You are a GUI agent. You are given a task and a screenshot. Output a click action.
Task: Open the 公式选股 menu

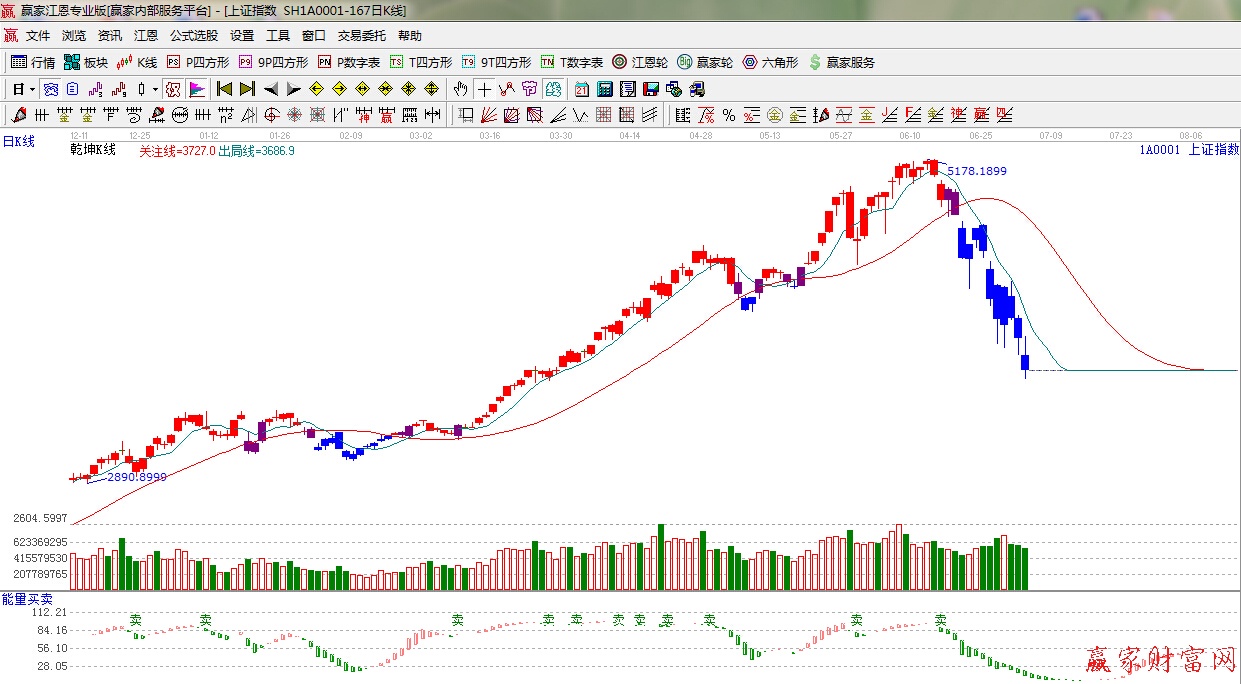click(x=193, y=35)
